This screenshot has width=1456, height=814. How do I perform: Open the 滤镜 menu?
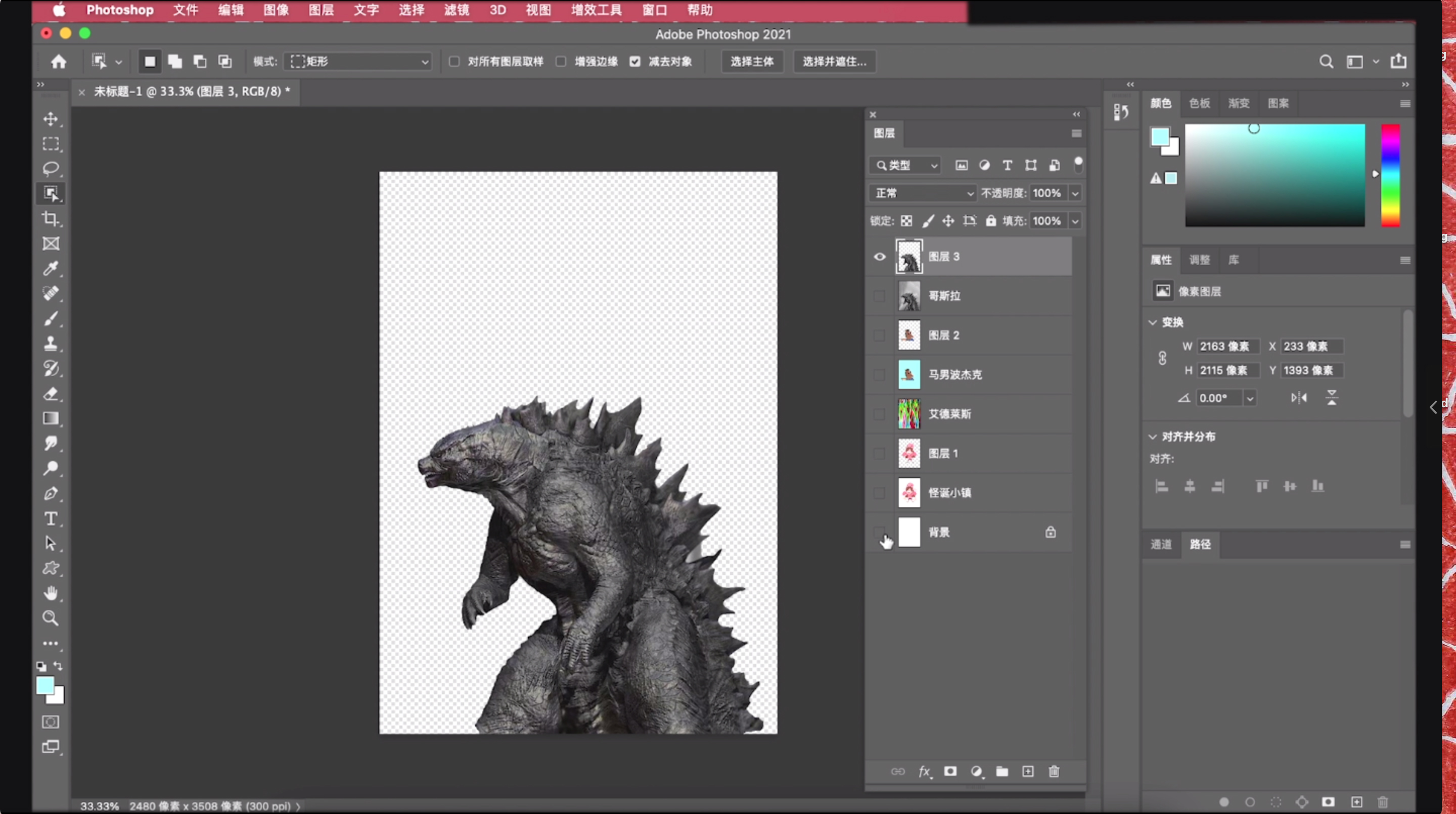(x=456, y=10)
